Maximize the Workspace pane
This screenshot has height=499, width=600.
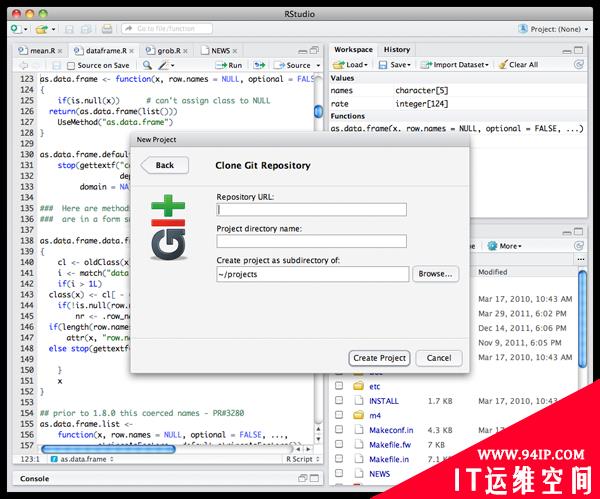tap(579, 50)
